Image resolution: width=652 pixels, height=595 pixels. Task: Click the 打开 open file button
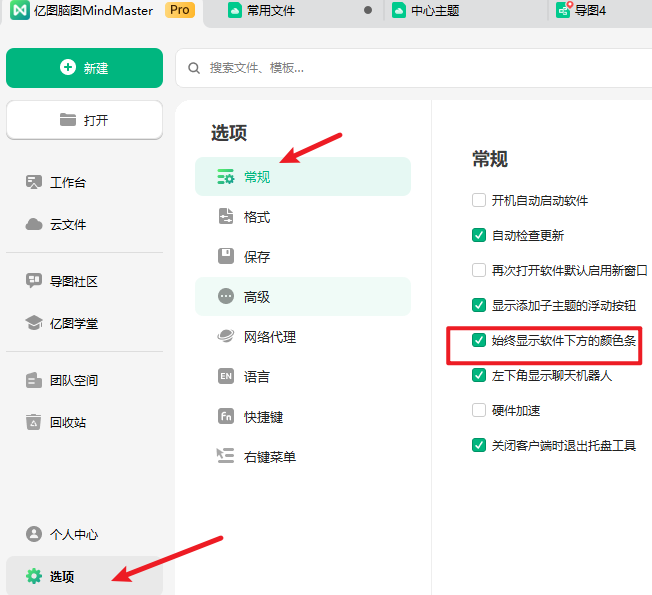click(x=84, y=120)
